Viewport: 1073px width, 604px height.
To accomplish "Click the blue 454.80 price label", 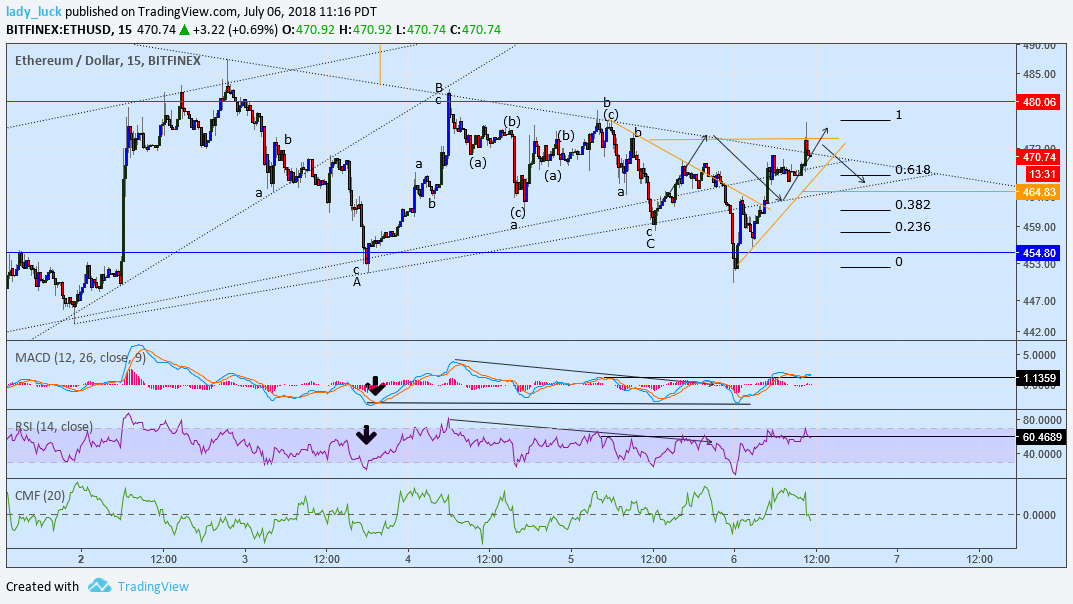I will coord(1039,253).
